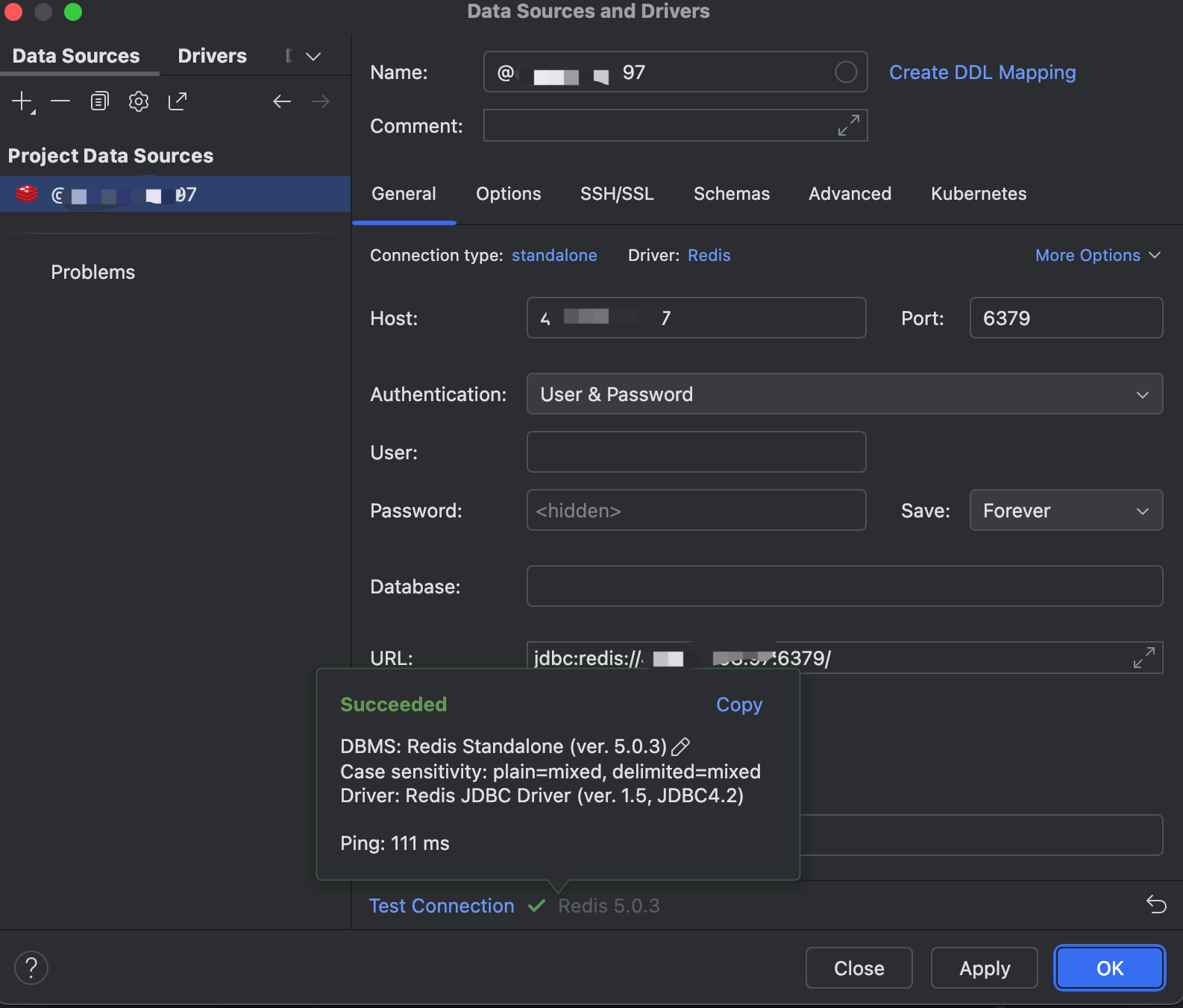Open data source properties gear icon
This screenshot has width=1183, height=1008.
[x=139, y=101]
